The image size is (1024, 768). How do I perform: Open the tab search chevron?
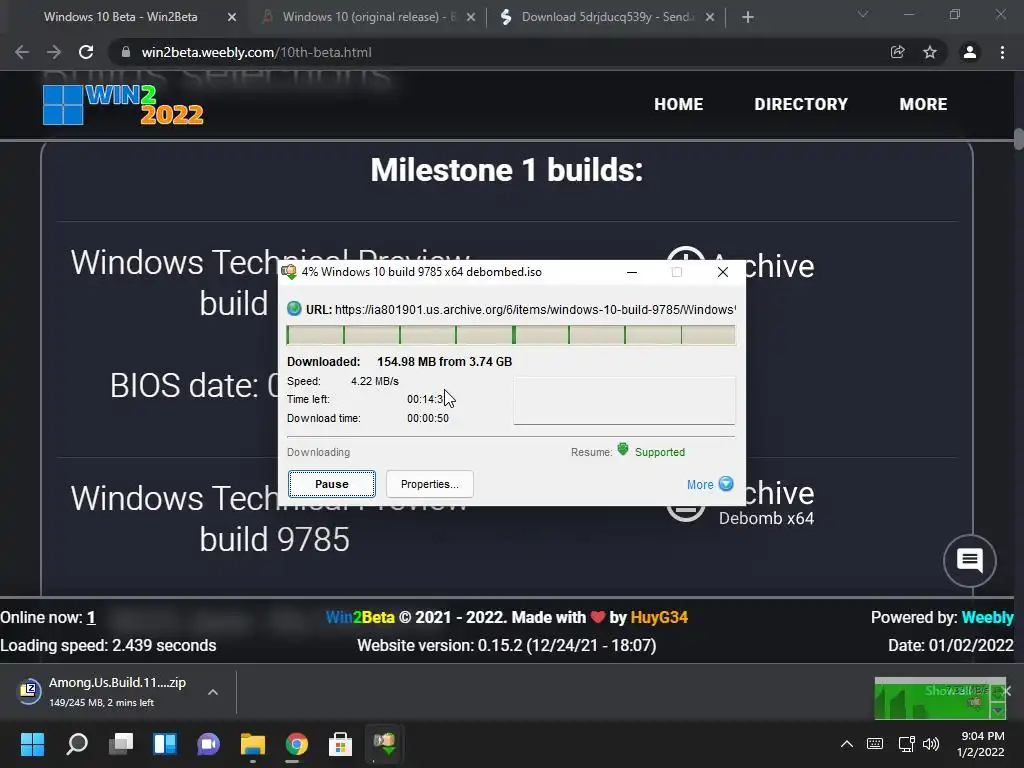coord(863,14)
